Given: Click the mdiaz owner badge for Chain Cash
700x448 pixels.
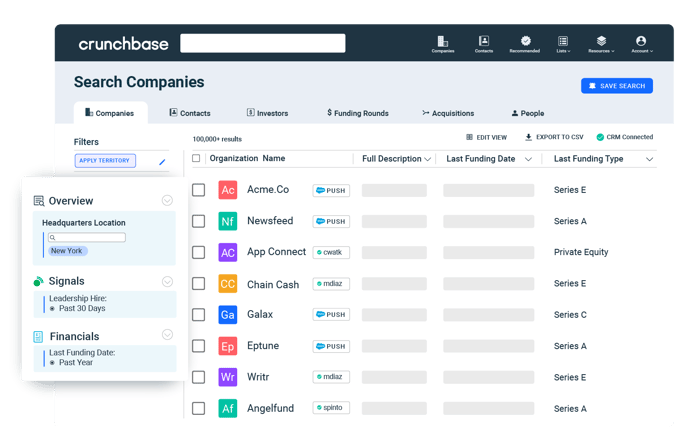Looking at the screenshot, I should click(x=331, y=283).
